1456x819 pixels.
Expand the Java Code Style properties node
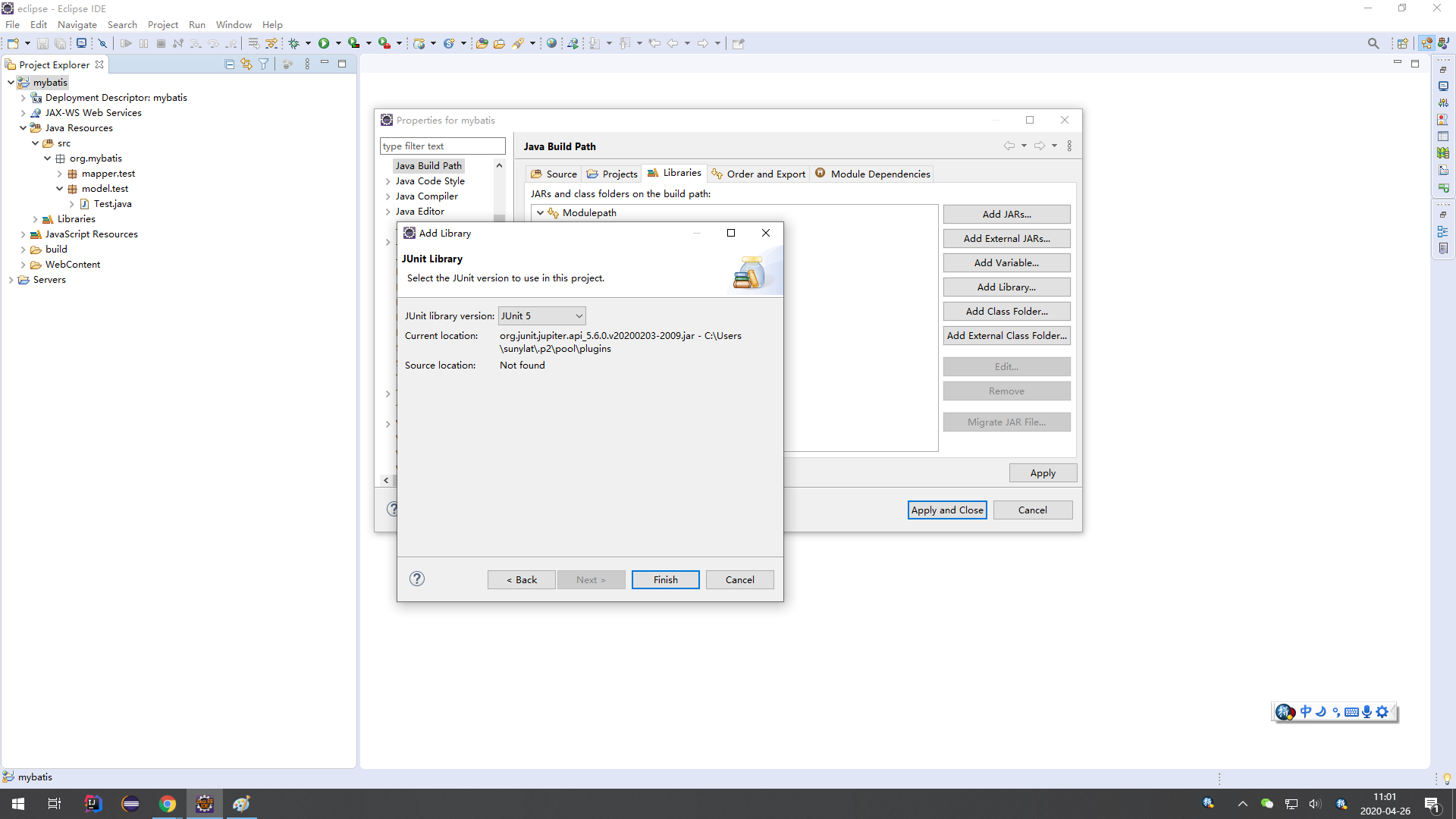(388, 181)
